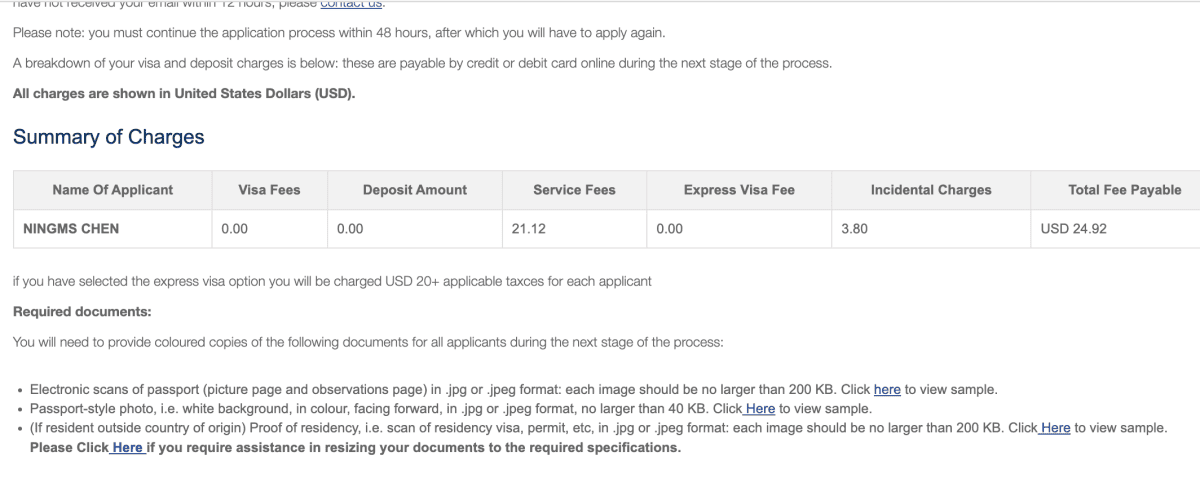Open document resizing assistance Here link
This screenshot has height=487, width=1200.
(x=125, y=447)
